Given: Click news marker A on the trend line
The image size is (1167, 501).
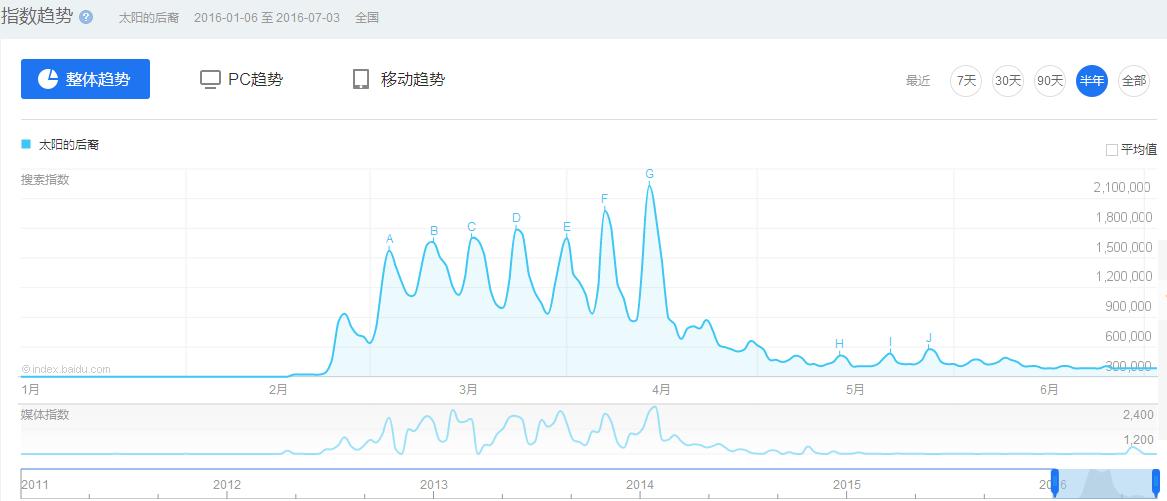Looking at the screenshot, I should [390, 240].
